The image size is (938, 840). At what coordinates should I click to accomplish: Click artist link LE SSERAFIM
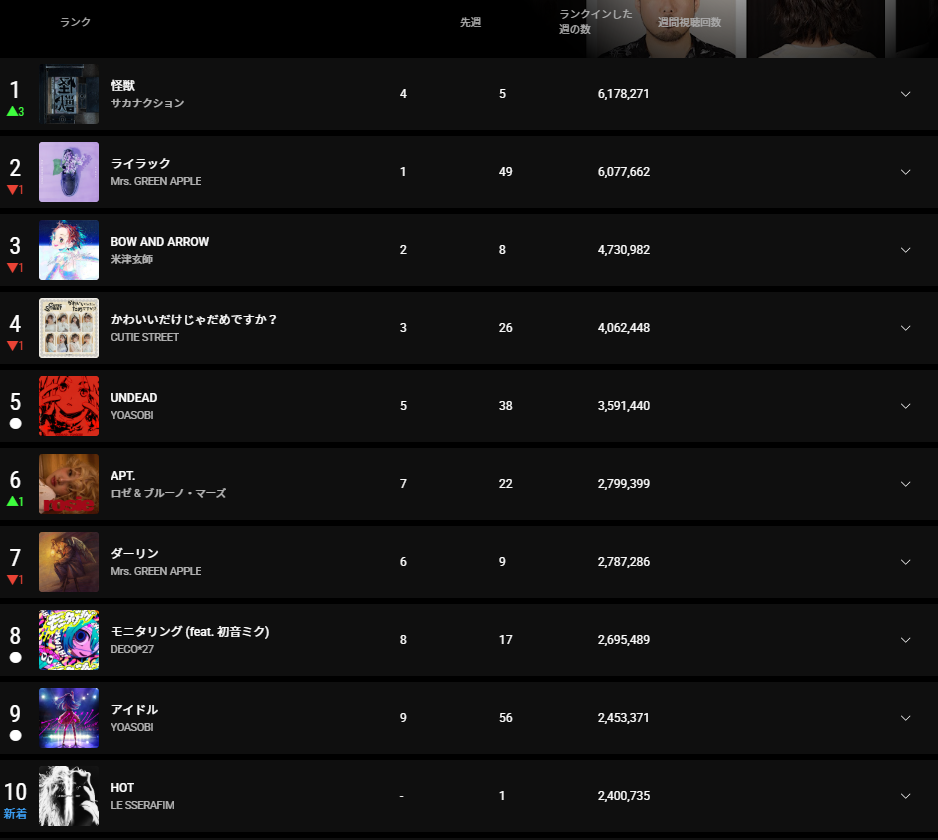[142, 805]
